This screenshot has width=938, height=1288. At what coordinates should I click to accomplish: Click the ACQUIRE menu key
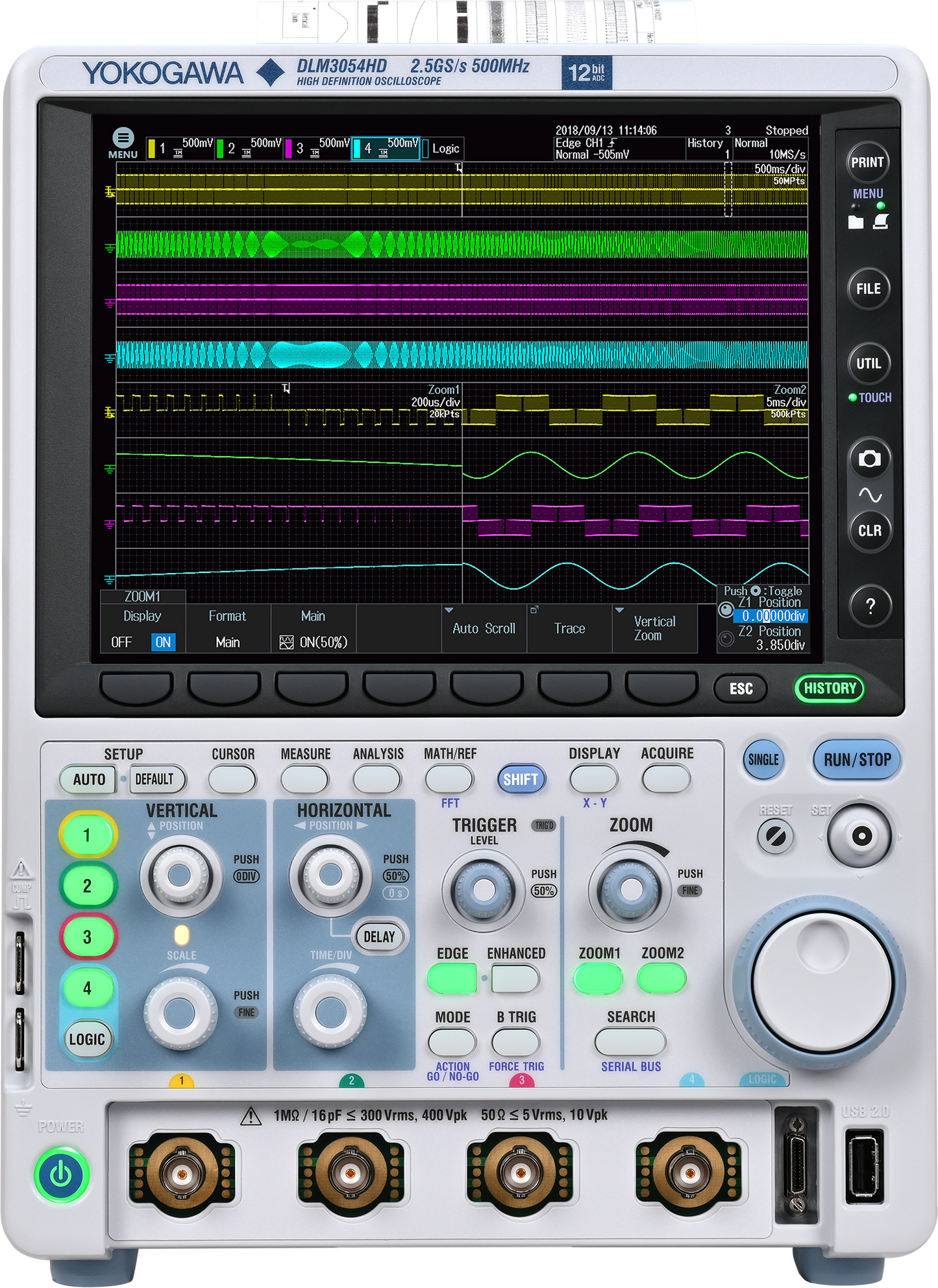click(666, 779)
